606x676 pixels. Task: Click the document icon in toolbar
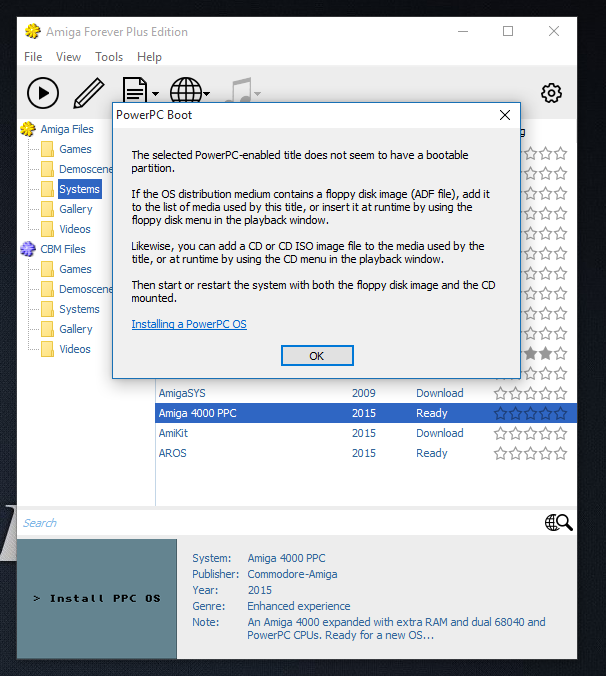coord(135,90)
